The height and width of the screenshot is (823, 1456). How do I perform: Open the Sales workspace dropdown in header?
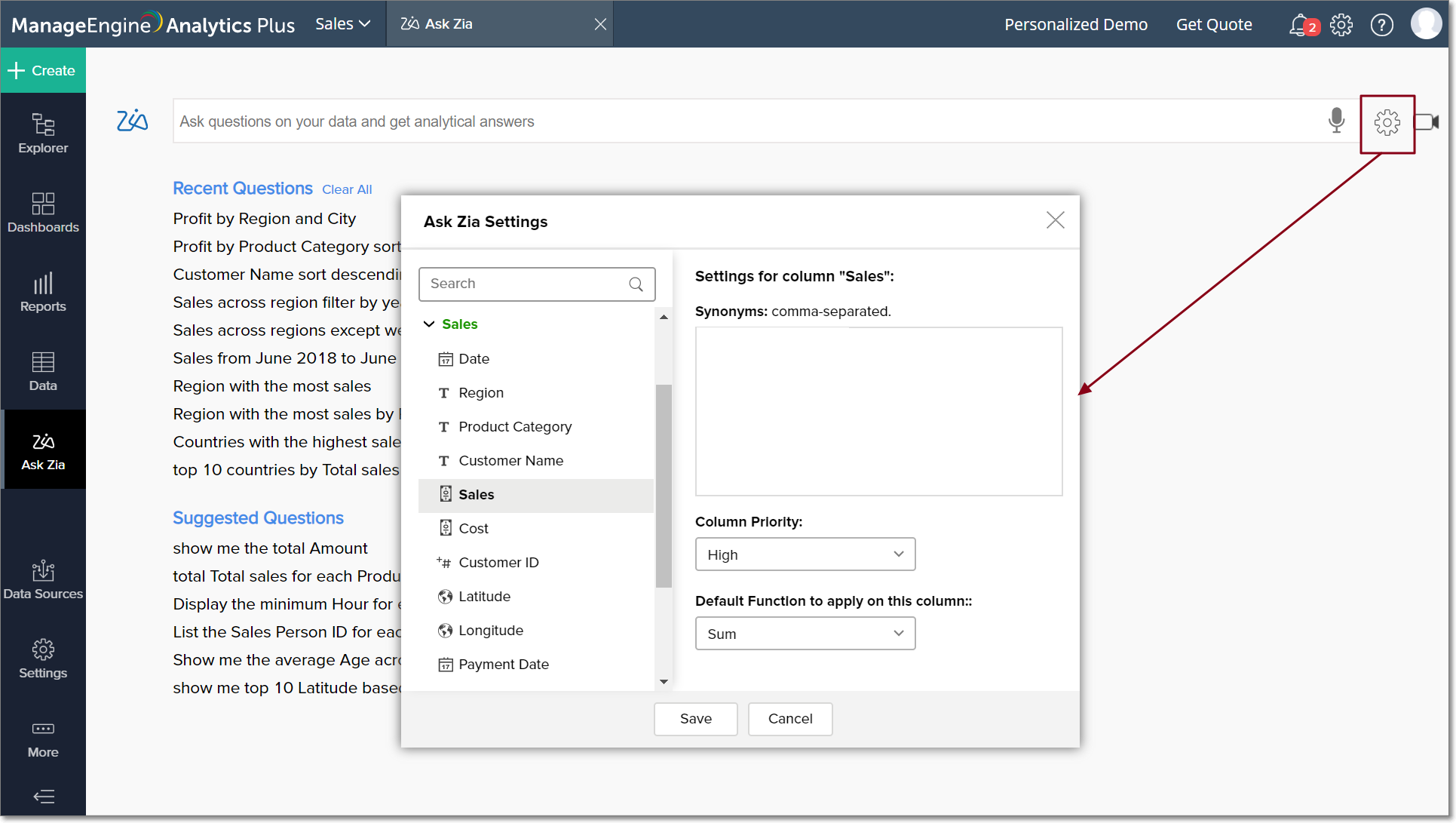click(343, 24)
